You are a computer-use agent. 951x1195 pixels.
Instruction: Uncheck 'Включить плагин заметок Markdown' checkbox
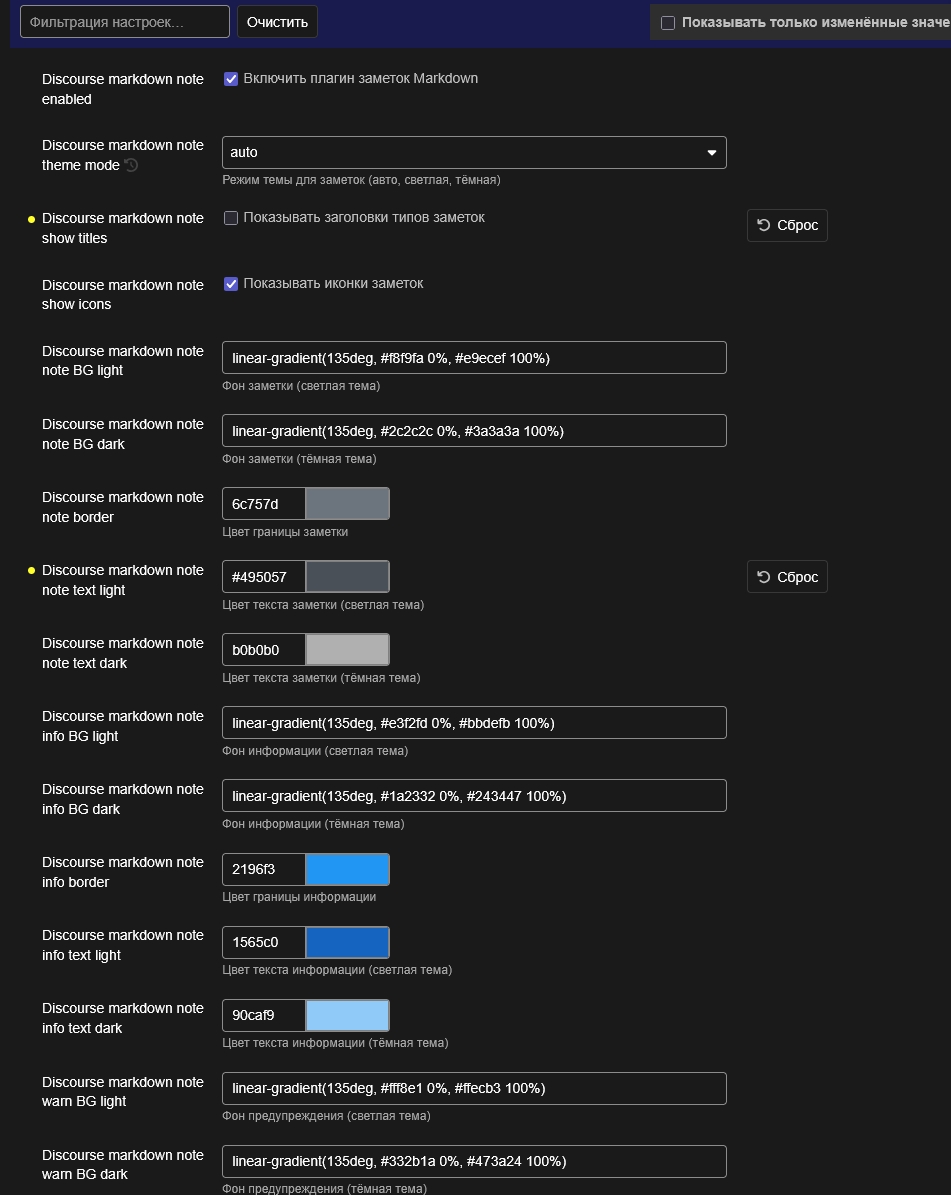[x=231, y=78]
